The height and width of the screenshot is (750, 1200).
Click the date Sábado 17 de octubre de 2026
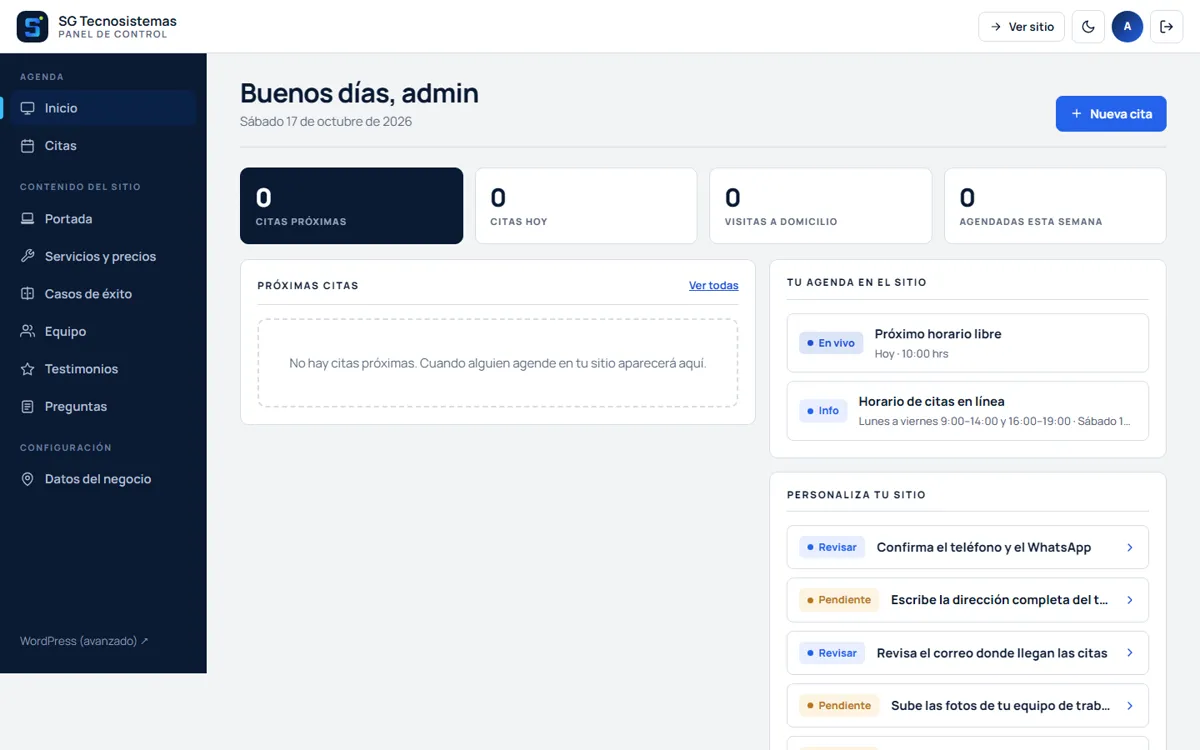(x=326, y=122)
